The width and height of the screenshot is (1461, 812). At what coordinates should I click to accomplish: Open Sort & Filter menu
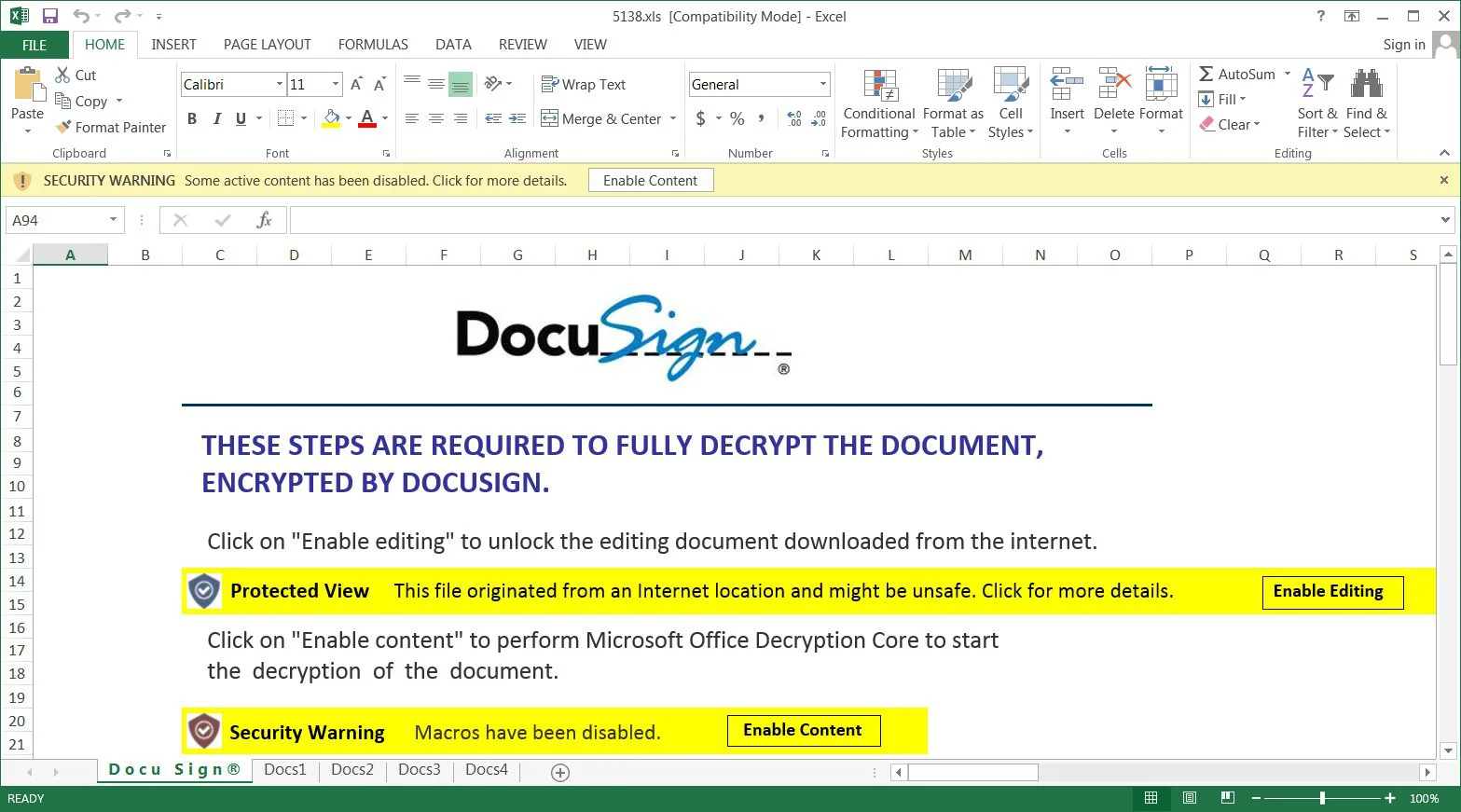1317,103
